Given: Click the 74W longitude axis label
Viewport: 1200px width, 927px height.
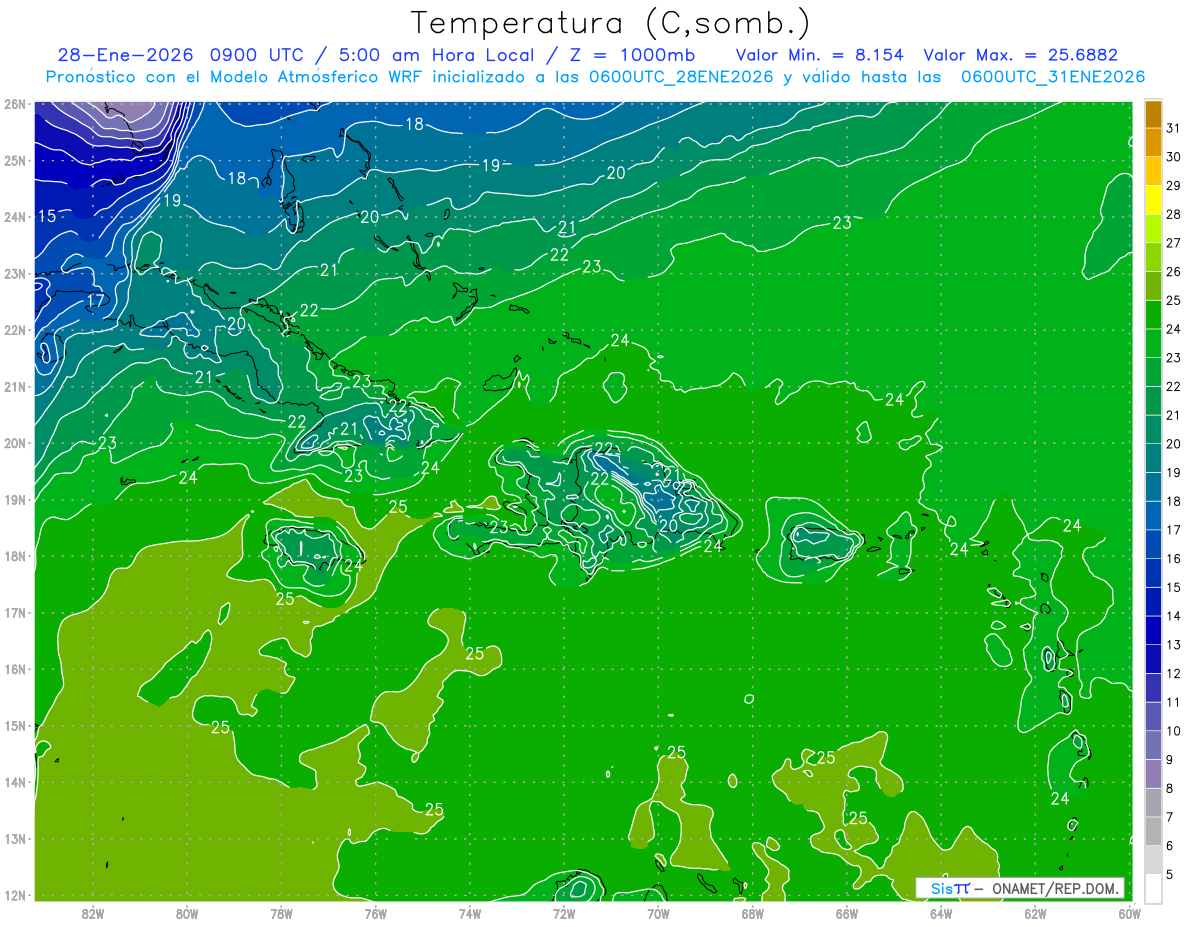Looking at the screenshot, I should [x=469, y=914].
